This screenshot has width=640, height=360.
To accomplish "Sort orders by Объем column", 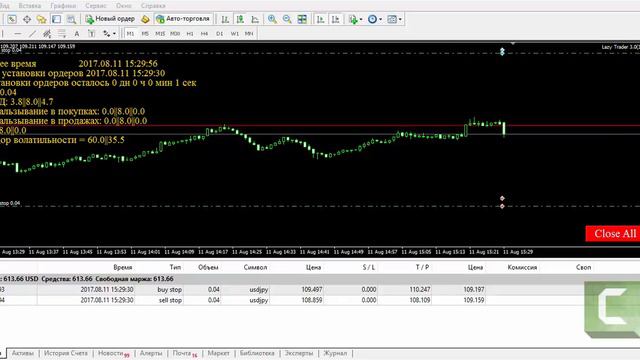I will [208, 267].
